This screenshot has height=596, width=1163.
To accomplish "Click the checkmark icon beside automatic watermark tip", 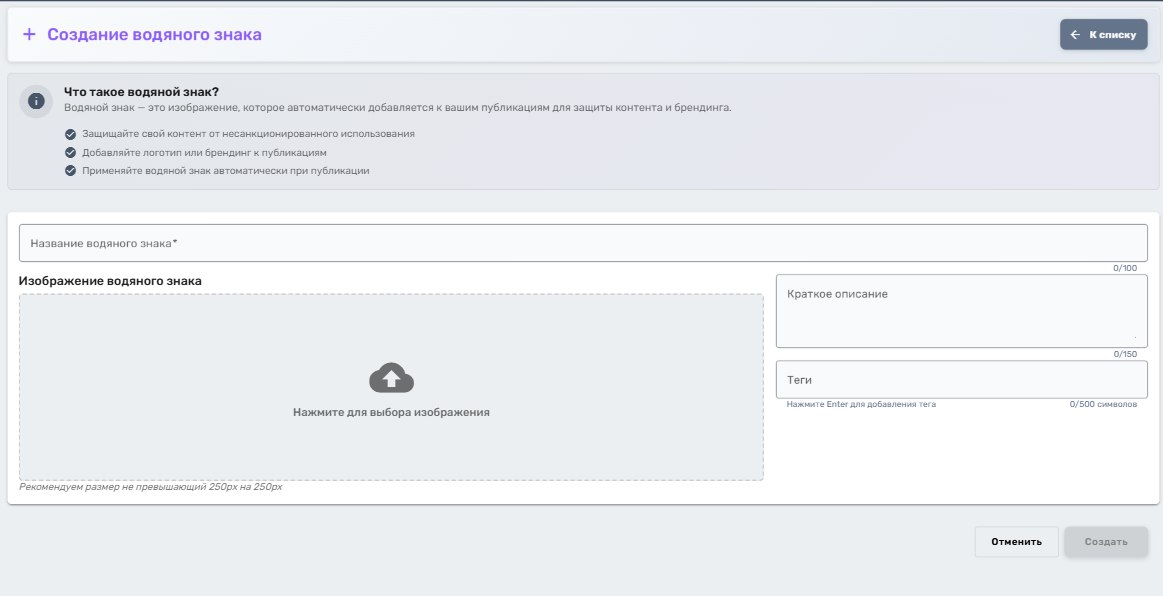I will pyautogui.click(x=69, y=169).
